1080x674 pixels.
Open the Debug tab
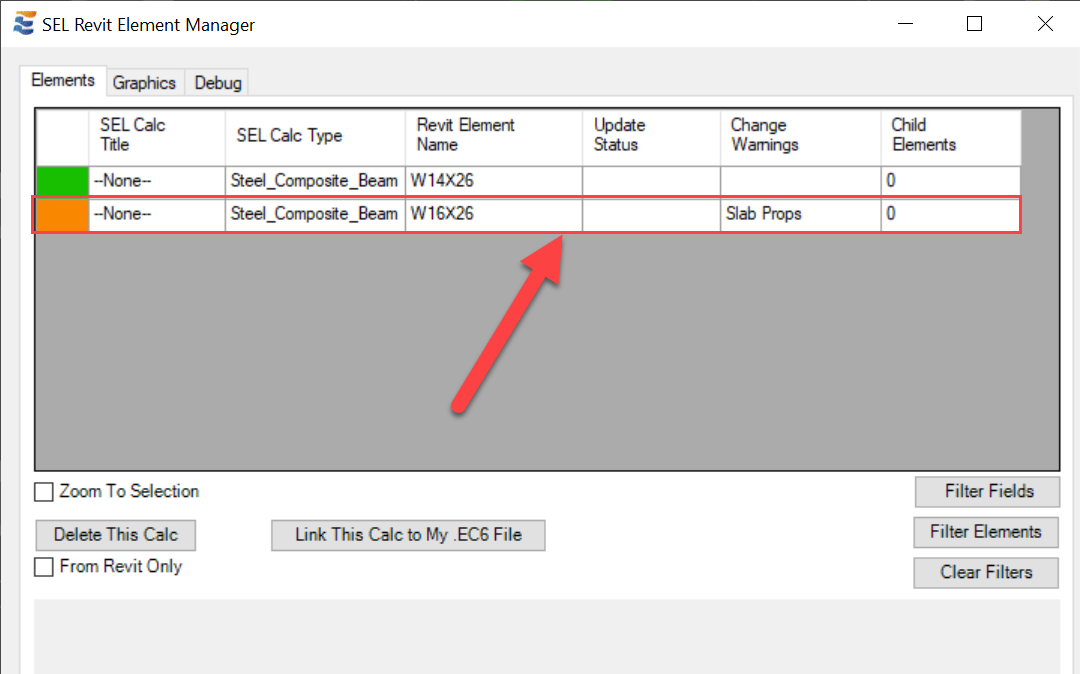click(218, 83)
